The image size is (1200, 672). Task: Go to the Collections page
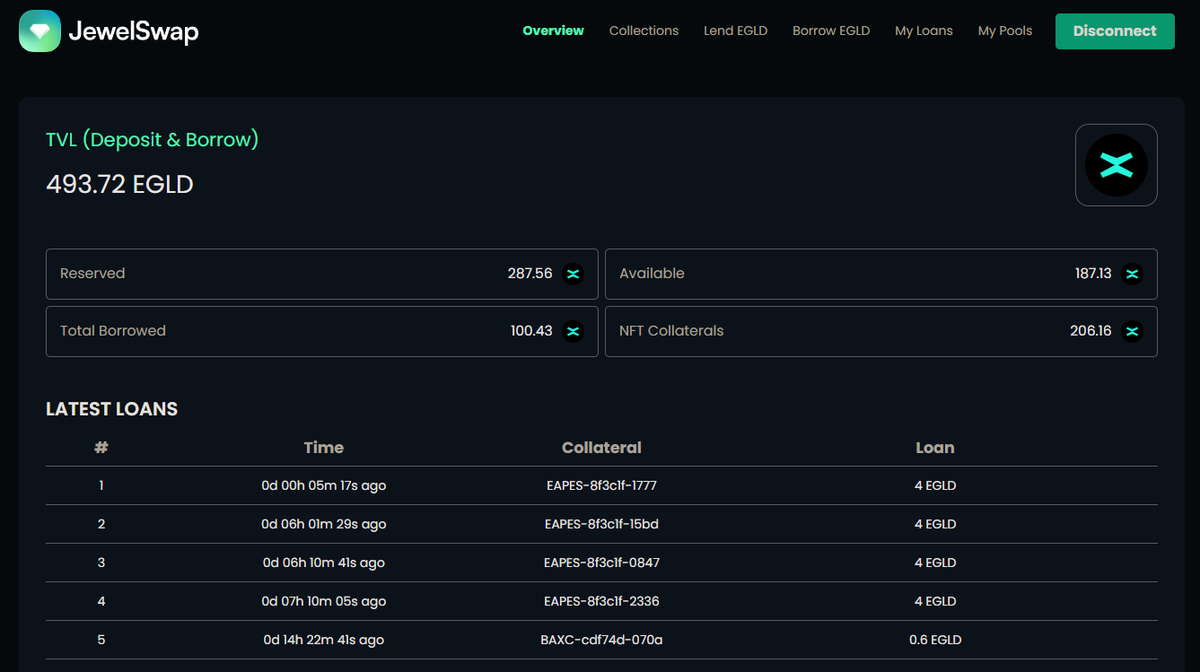click(644, 31)
